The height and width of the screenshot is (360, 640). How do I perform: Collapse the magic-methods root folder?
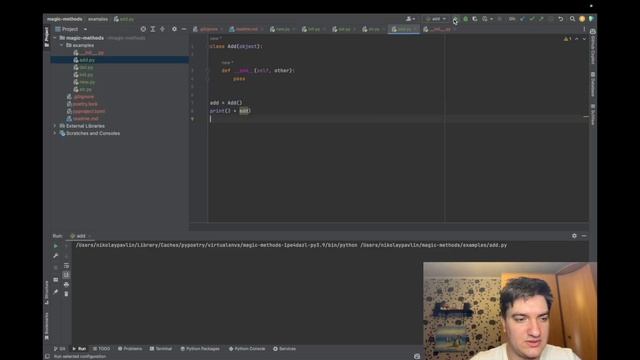(55, 38)
